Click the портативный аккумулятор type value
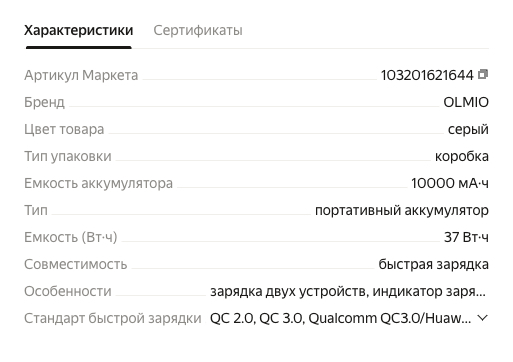This screenshot has width=513, height=362. tap(402, 210)
